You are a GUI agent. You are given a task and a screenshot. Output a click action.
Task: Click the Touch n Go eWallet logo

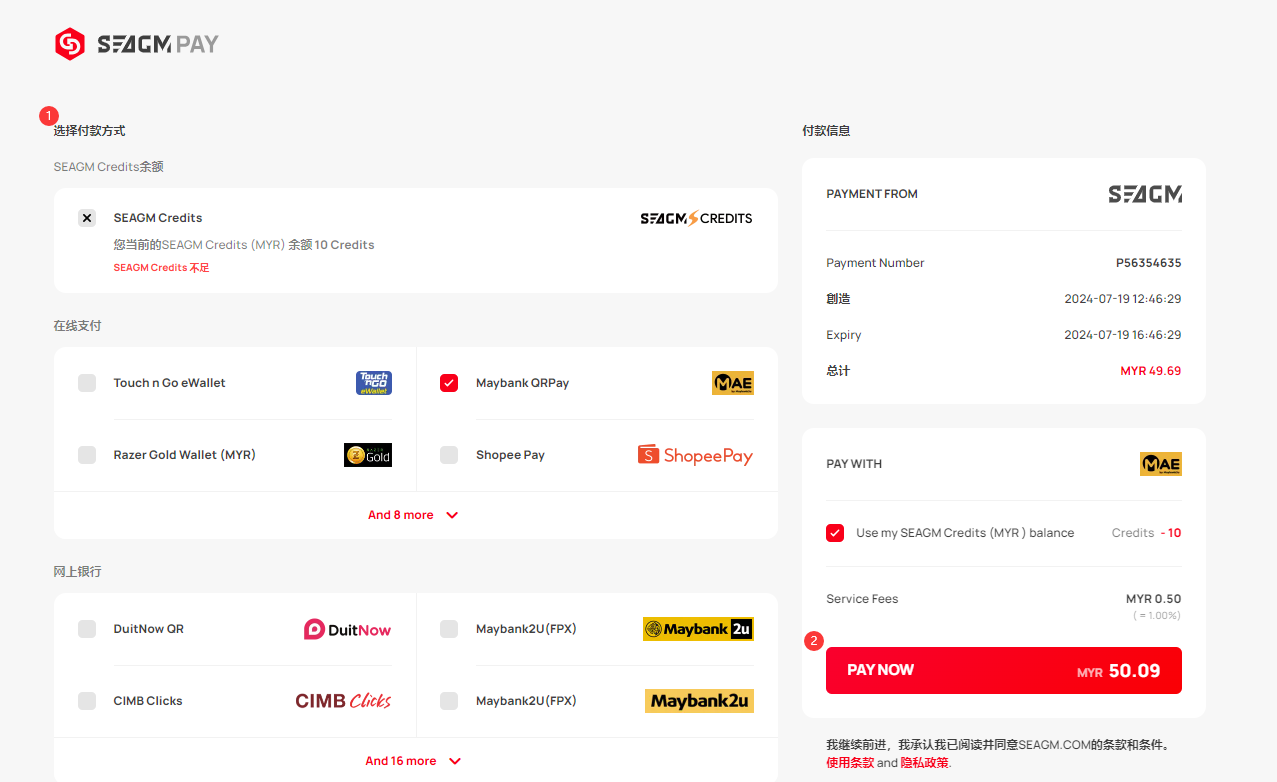[x=374, y=383]
